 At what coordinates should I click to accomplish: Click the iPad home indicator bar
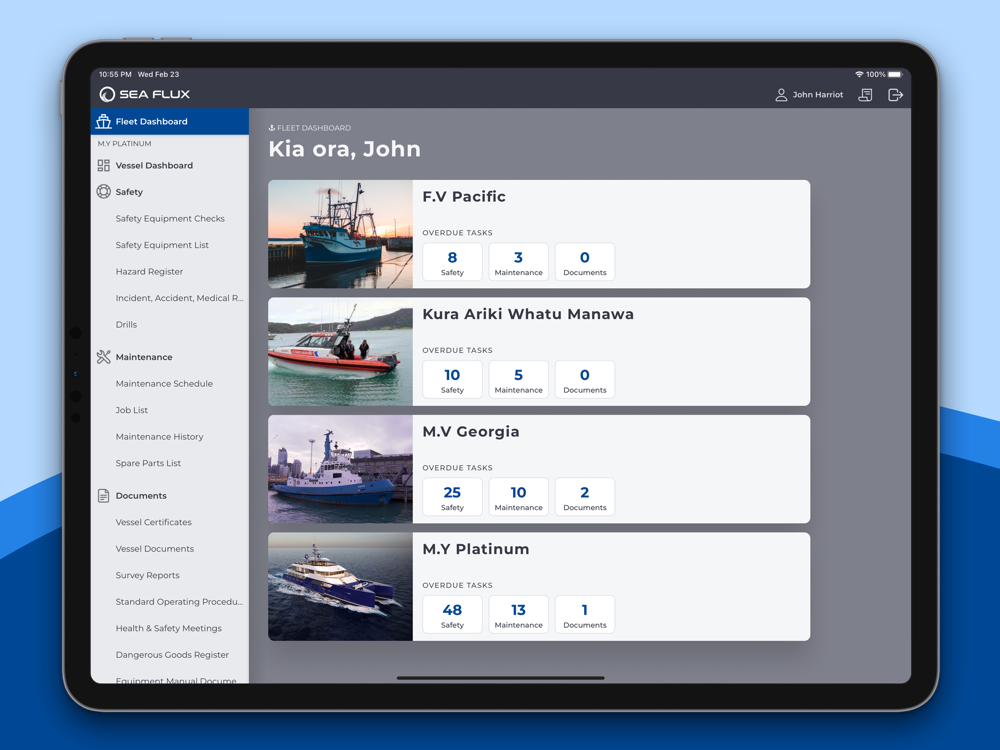click(501, 678)
